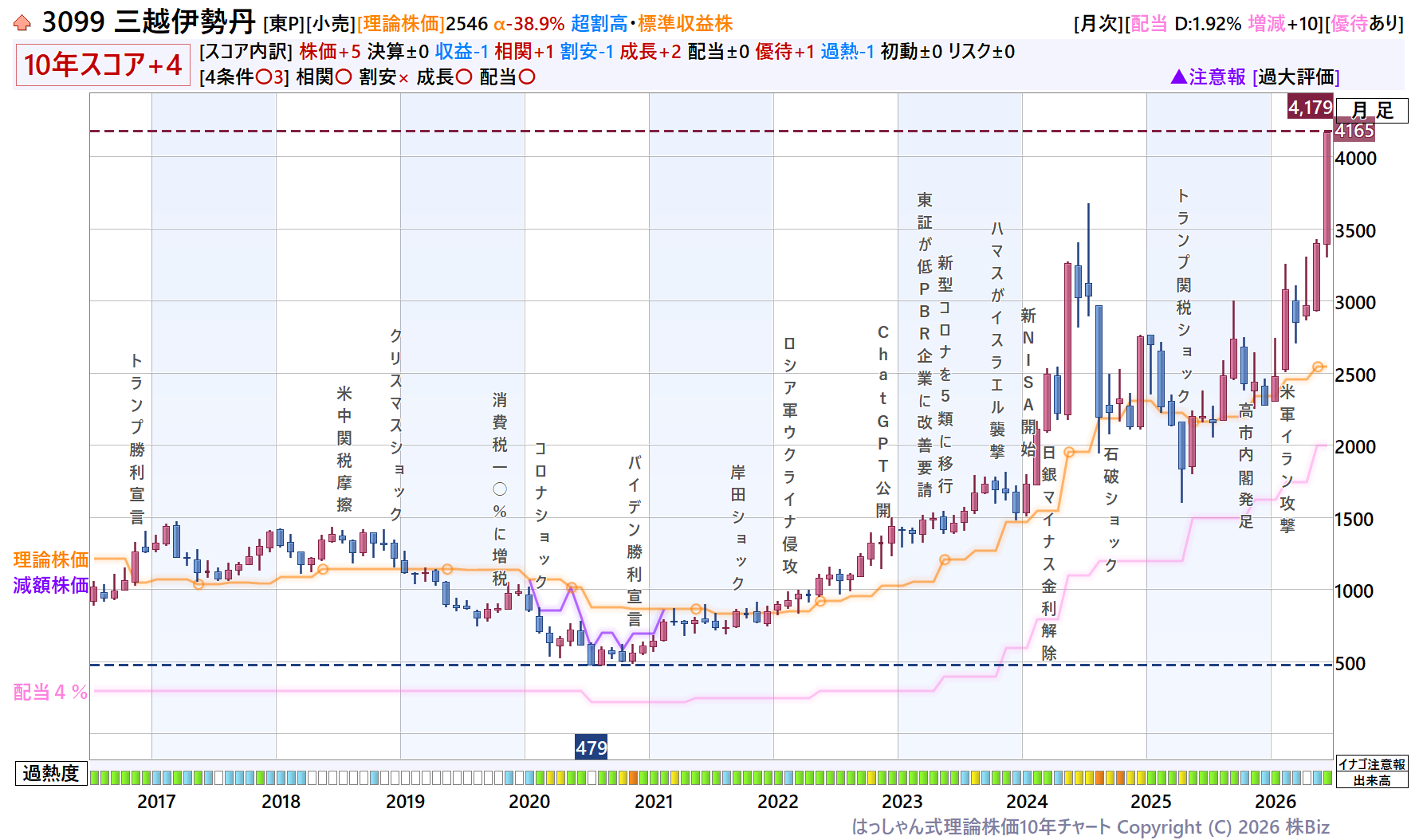Viewport: 1419px width, 840px height.
Task: Click the 岸田ショック event annotation
Action: [738, 528]
